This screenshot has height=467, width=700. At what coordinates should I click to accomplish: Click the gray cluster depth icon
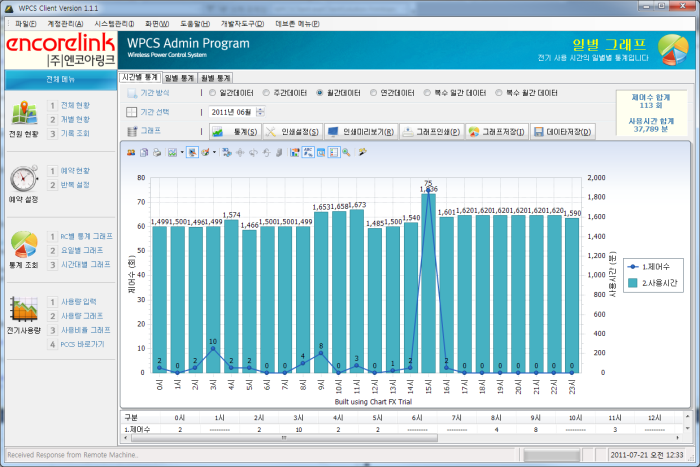click(x=279, y=153)
